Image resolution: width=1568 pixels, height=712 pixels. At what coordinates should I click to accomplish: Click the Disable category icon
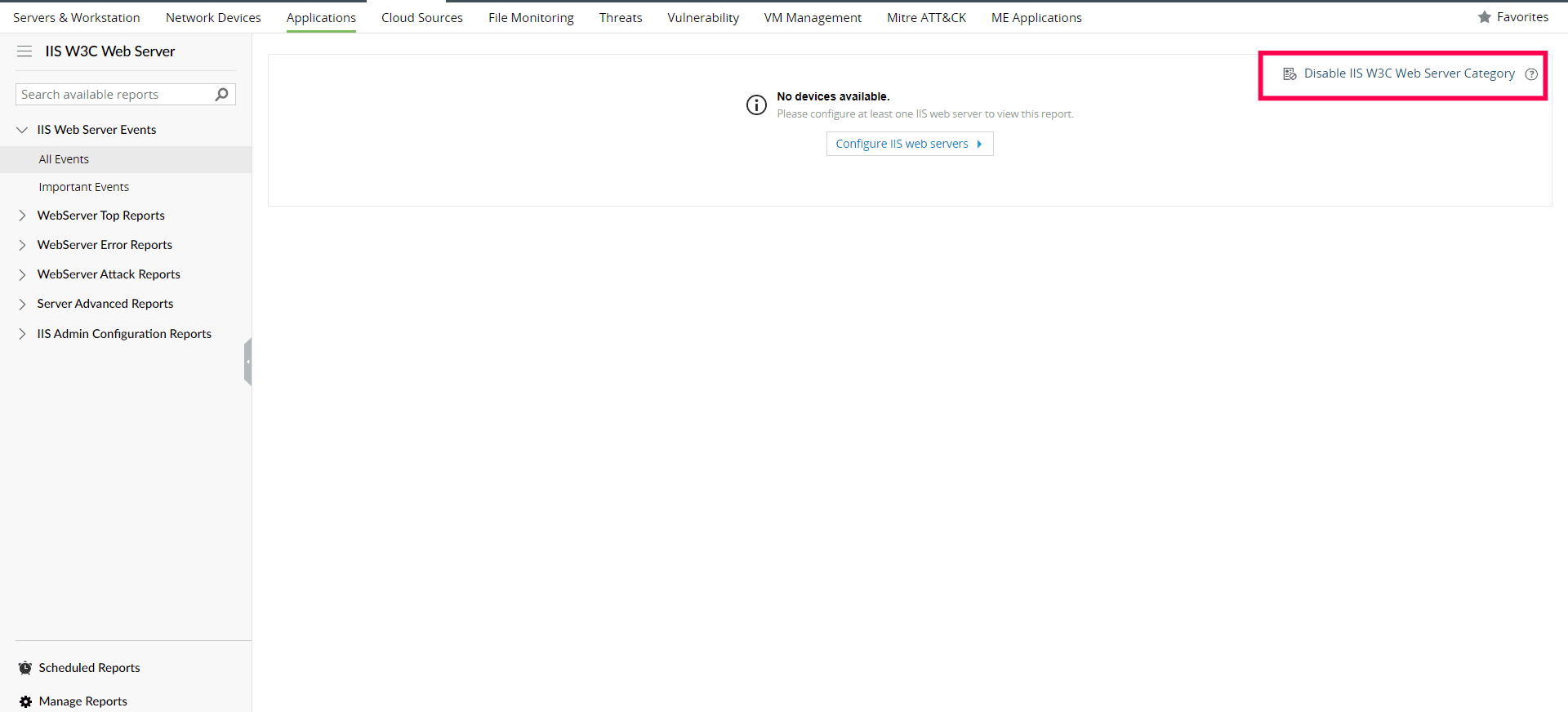click(x=1290, y=73)
